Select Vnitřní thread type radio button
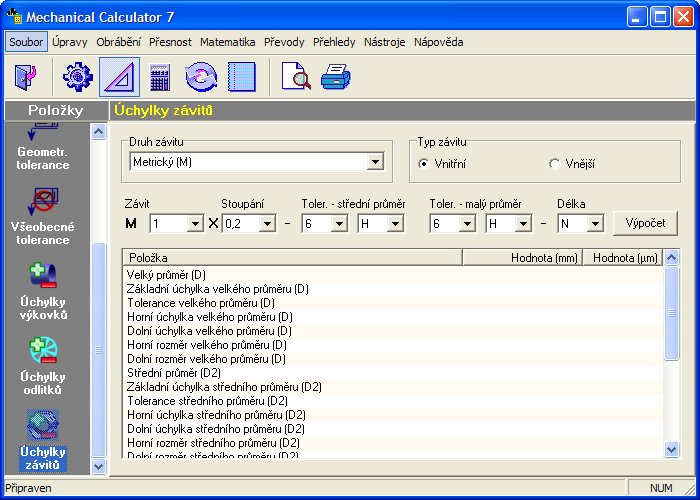Viewport: 700px width, 500px height. pyautogui.click(x=424, y=164)
